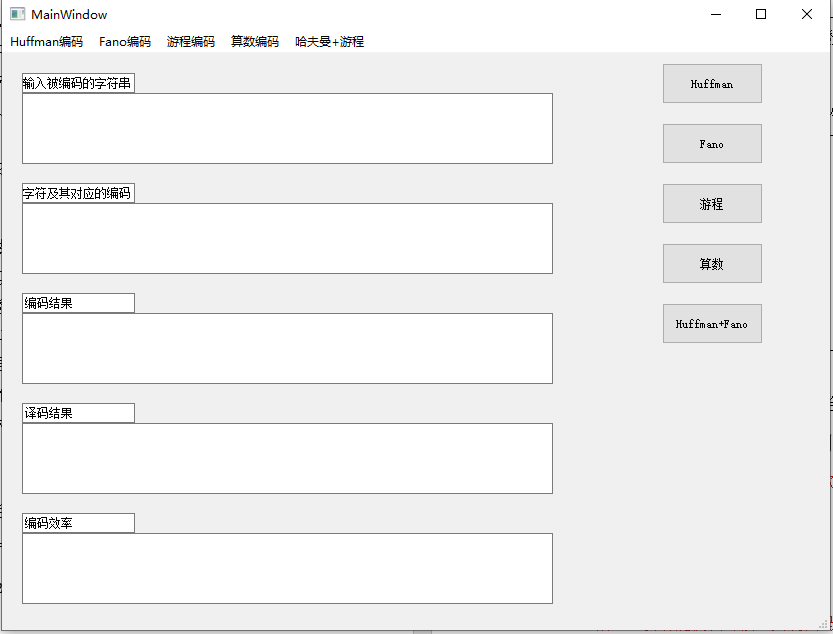The height and width of the screenshot is (634, 833).
Task: Click the 编码效率 label field
Action: click(x=78, y=523)
